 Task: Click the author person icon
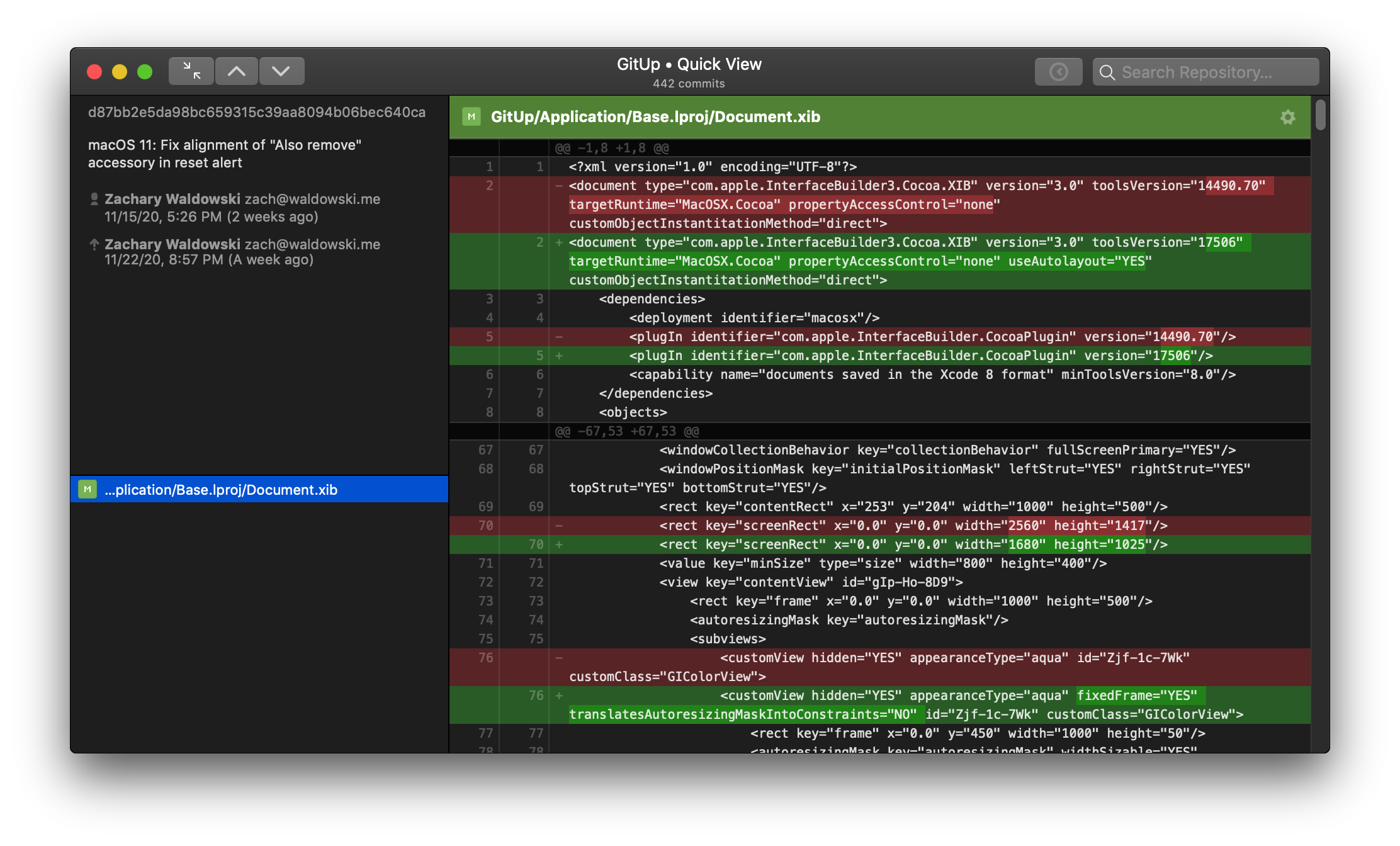click(94, 199)
